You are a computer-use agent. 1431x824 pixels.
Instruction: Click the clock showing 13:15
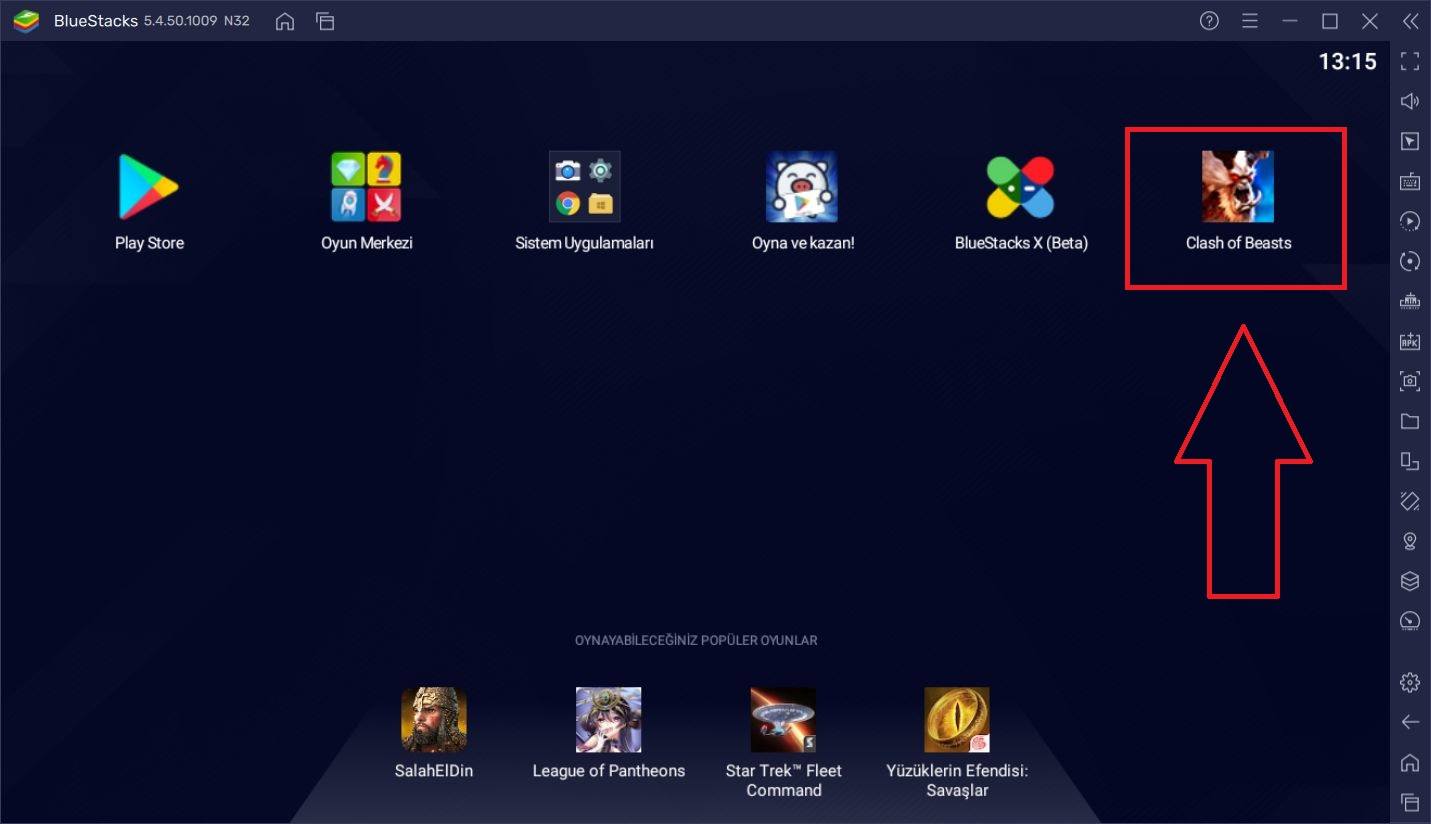(x=1347, y=62)
